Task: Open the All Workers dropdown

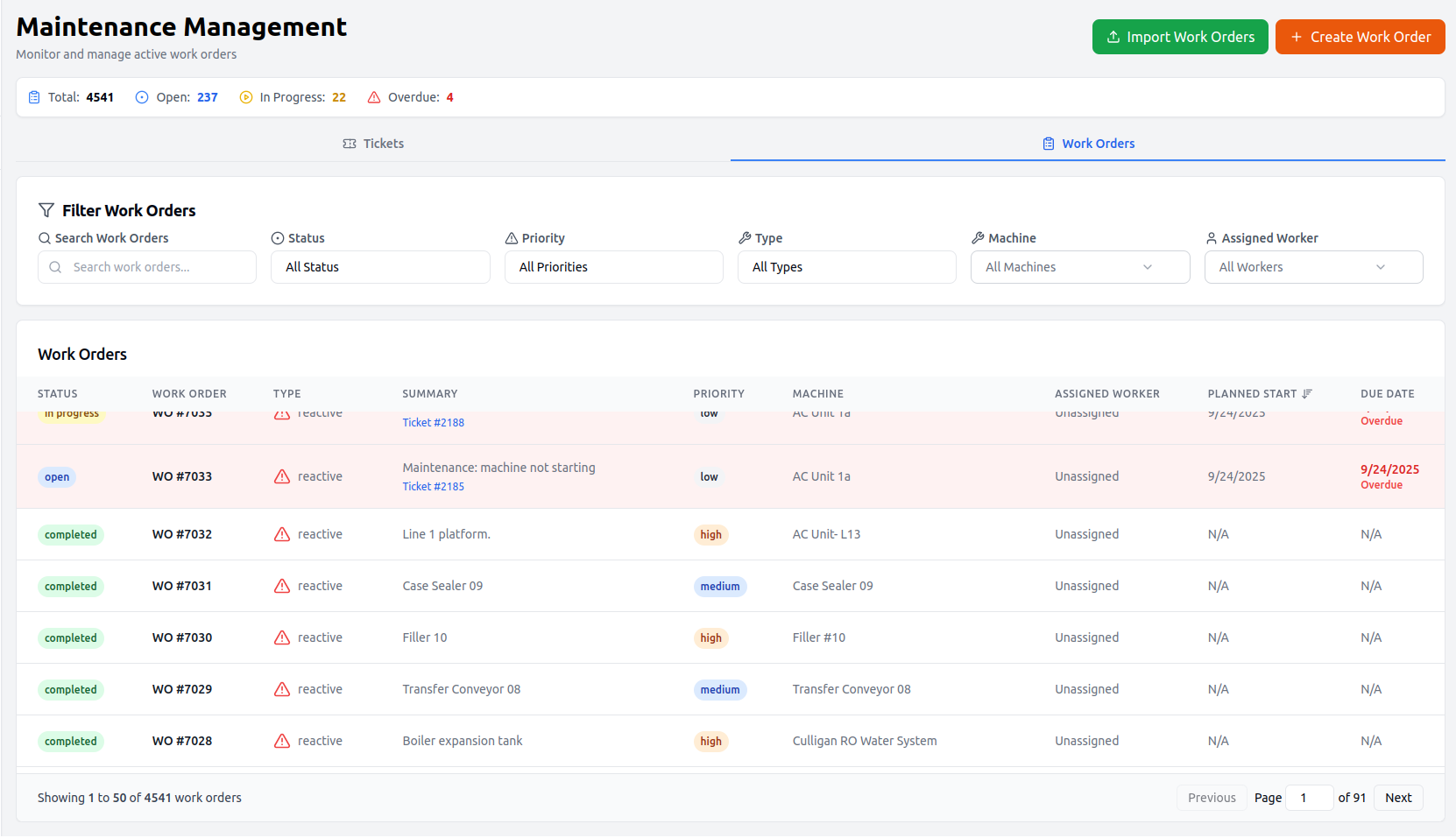Action: 1313,266
